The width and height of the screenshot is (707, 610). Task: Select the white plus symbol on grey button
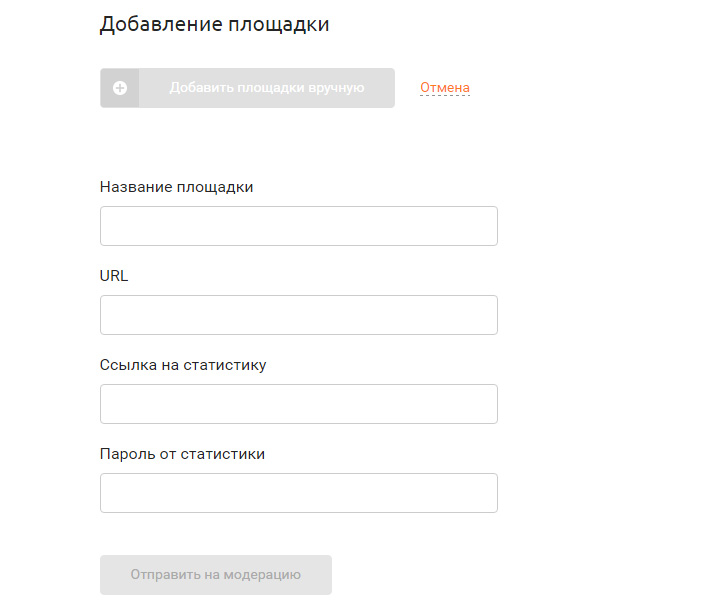tap(119, 88)
